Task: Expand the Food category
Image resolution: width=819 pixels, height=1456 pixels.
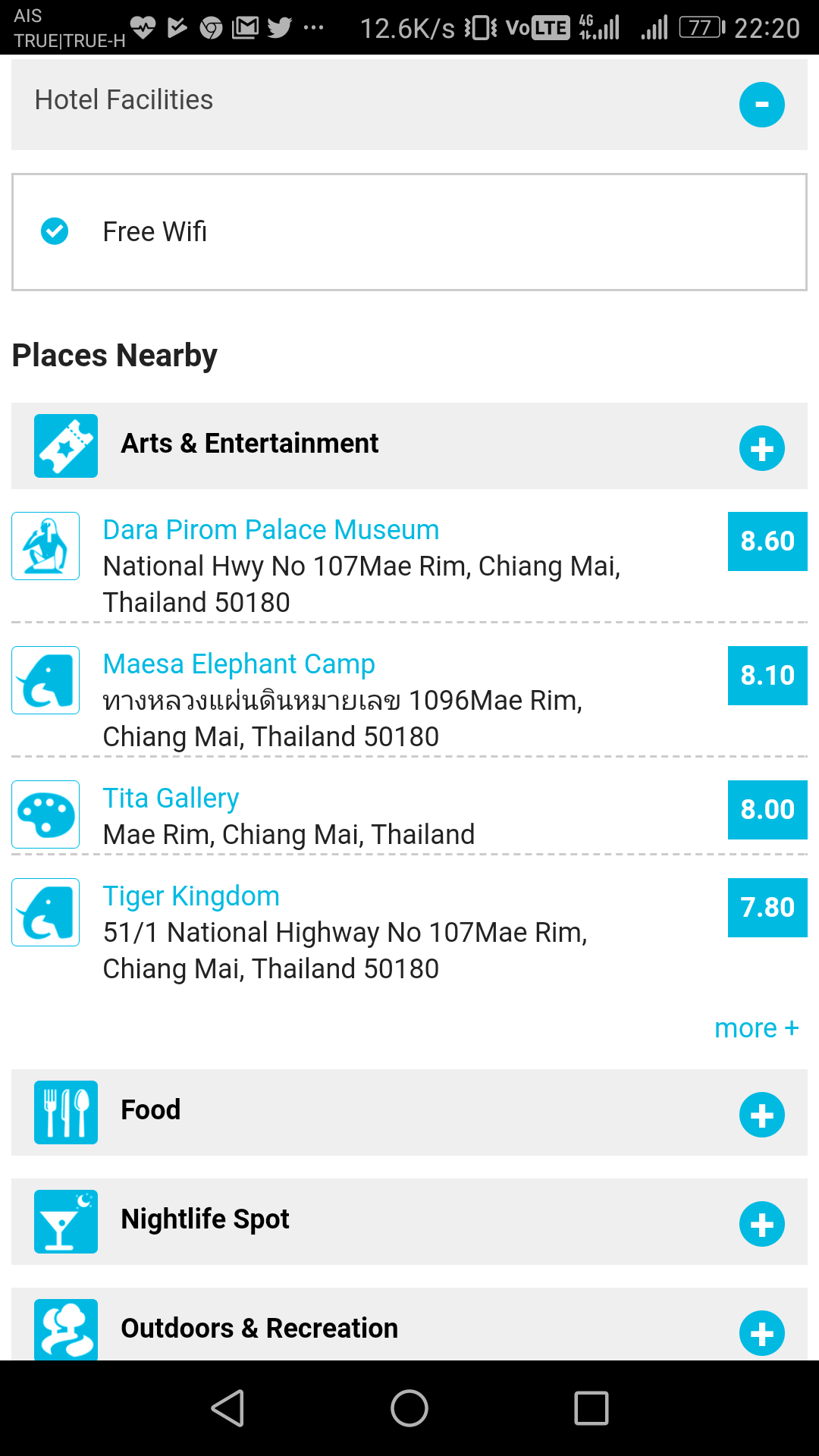Action: tap(761, 1115)
